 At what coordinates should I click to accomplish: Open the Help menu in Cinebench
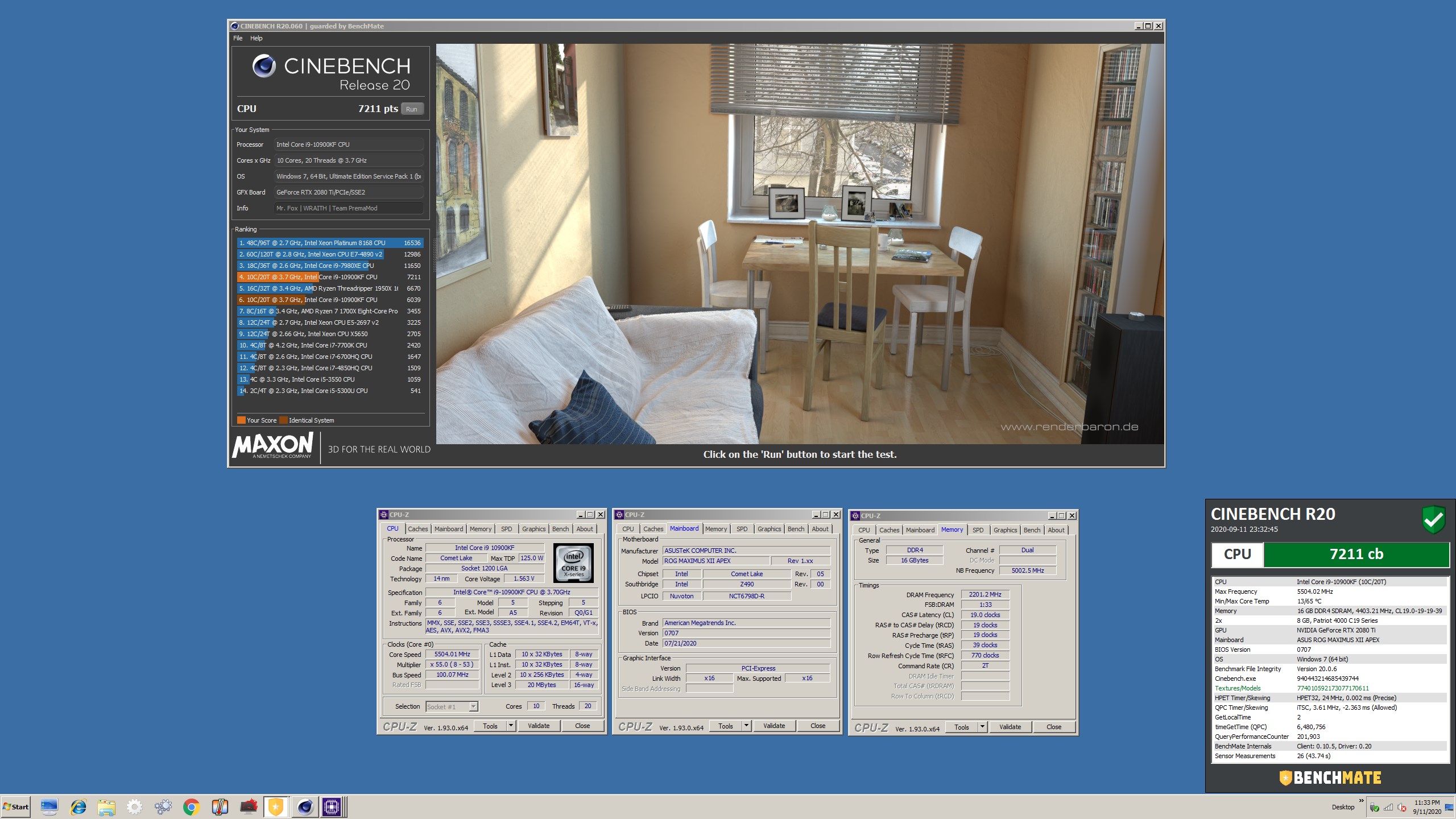pos(256,38)
